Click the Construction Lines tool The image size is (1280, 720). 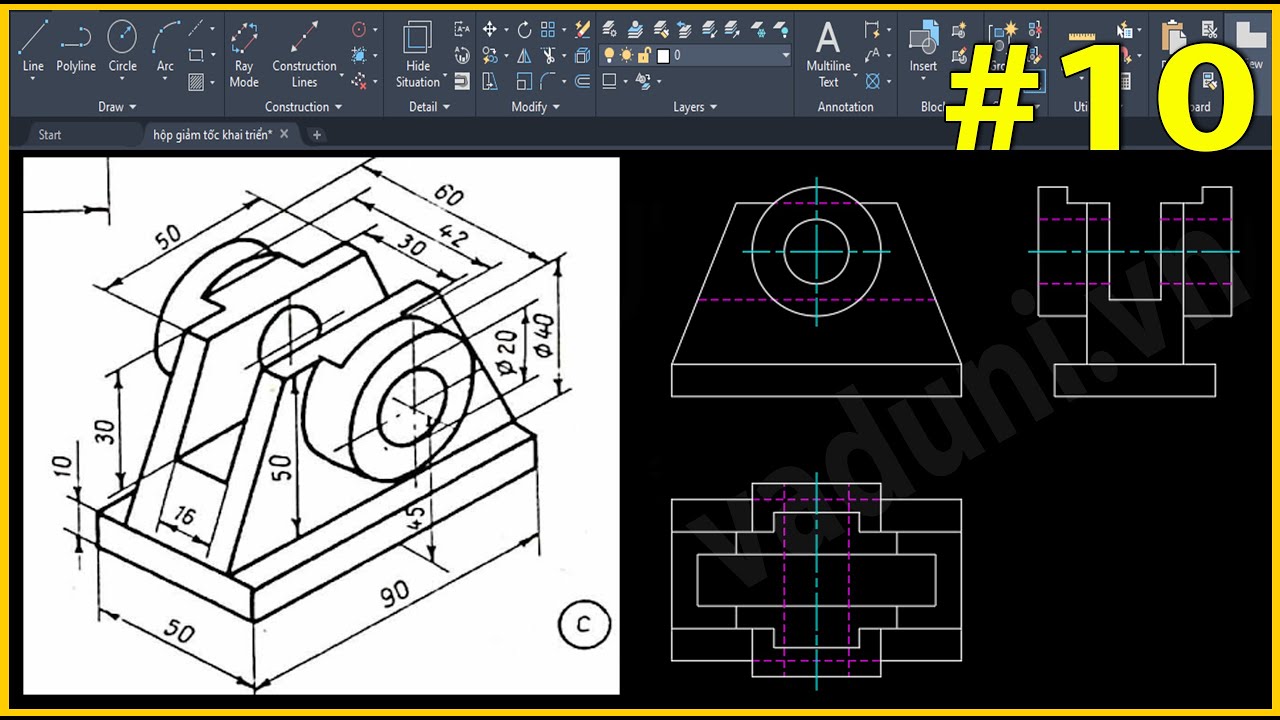click(304, 52)
